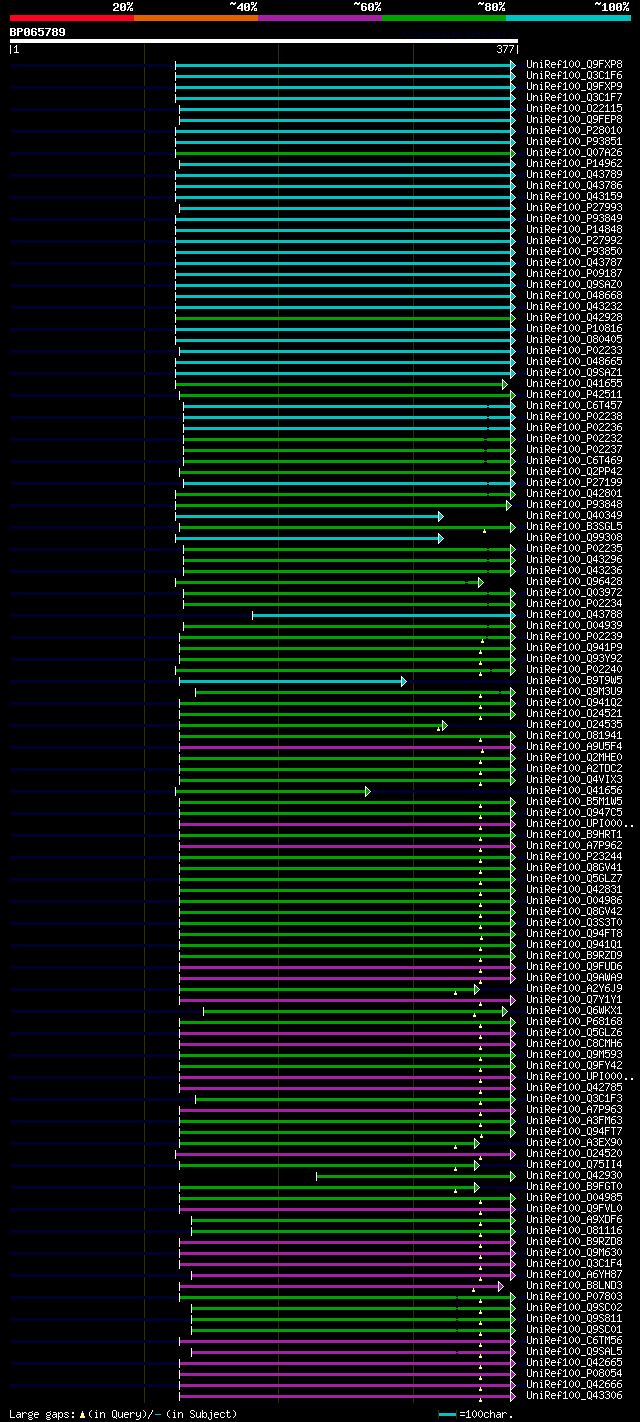Viewport: 640px width, 1422px height.
Task: Click the arrowhead ending the P93848 alignment
Action: point(509,505)
